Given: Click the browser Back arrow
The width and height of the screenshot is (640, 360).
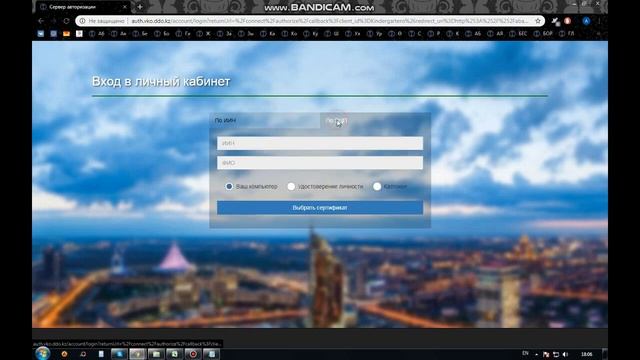Looking at the screenshot, I should tap(41, 21).
